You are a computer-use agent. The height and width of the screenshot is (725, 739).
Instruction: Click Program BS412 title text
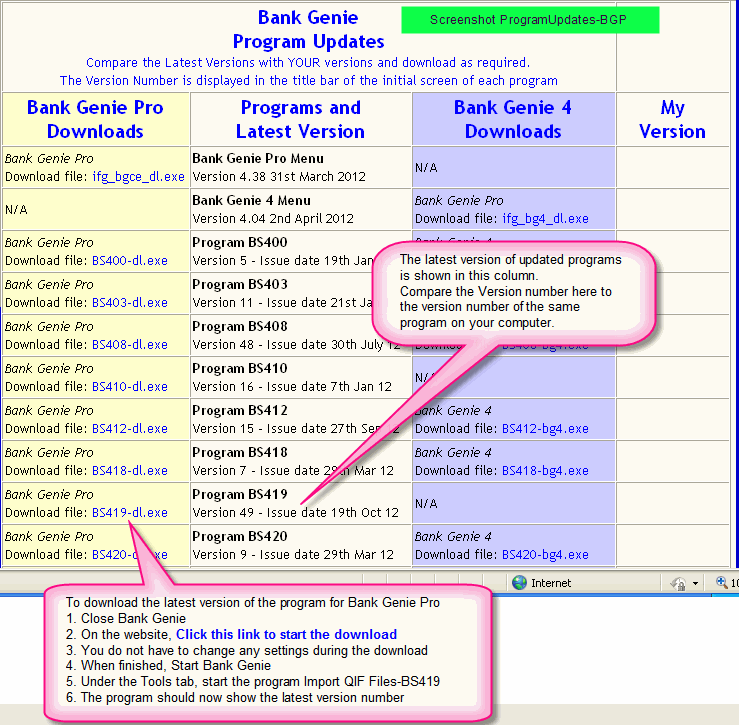(240, 410)
